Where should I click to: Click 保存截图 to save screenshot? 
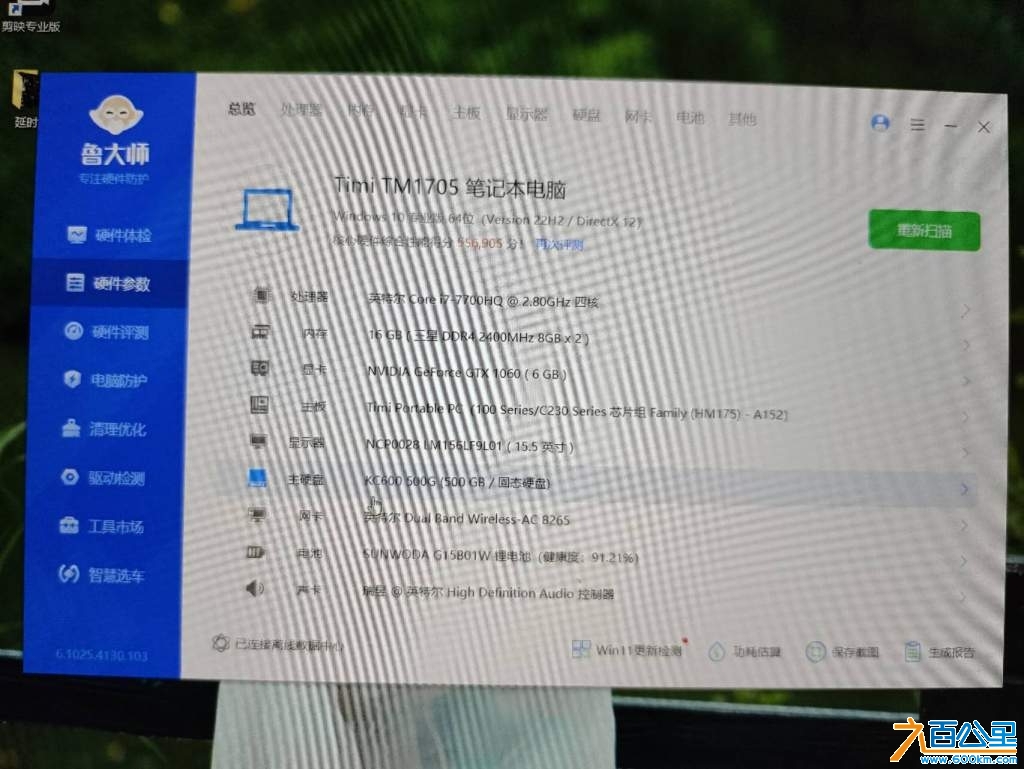coord(842,652)
